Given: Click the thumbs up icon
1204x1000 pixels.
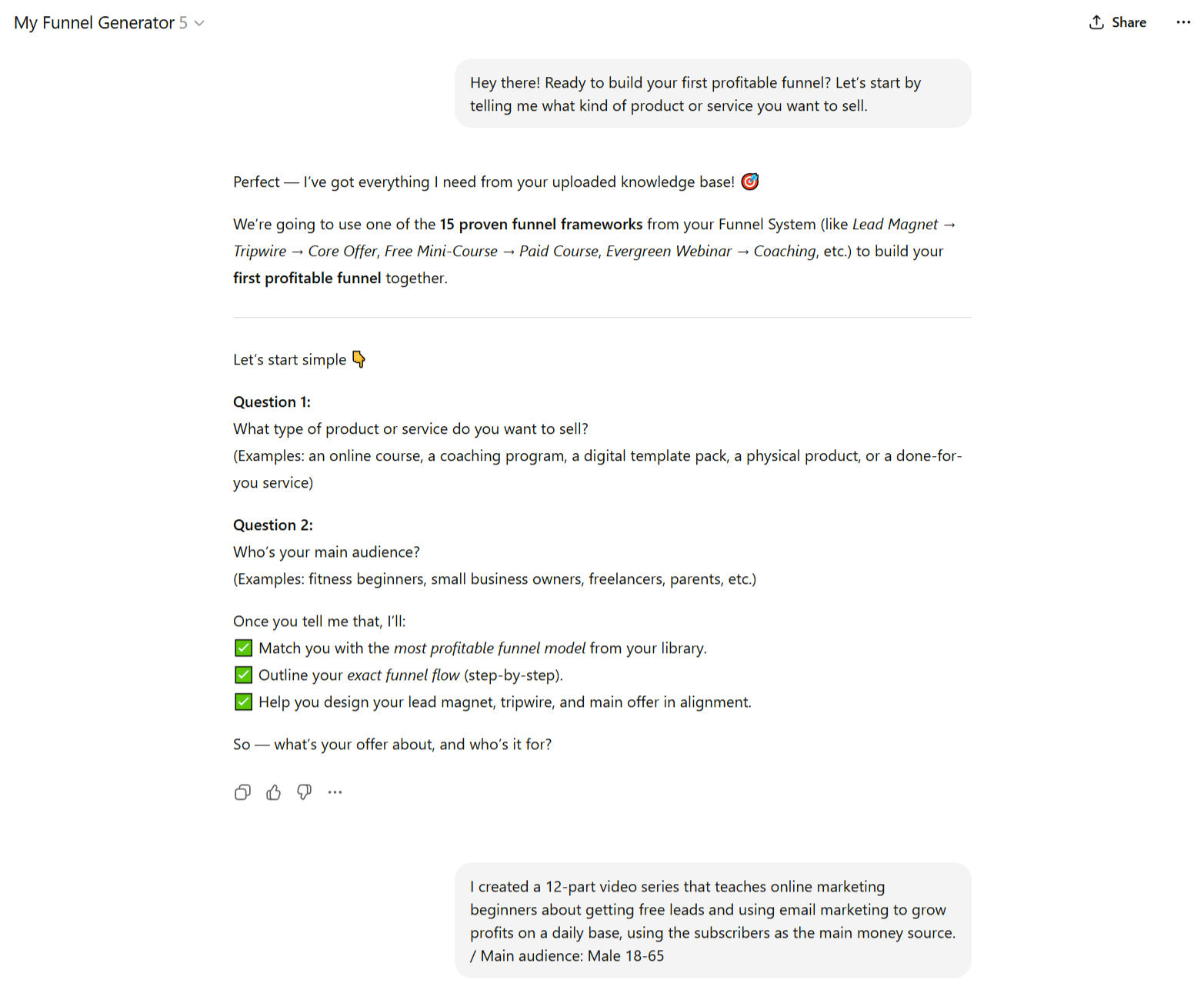Looking at the screenshot, I should pos(273,792).
